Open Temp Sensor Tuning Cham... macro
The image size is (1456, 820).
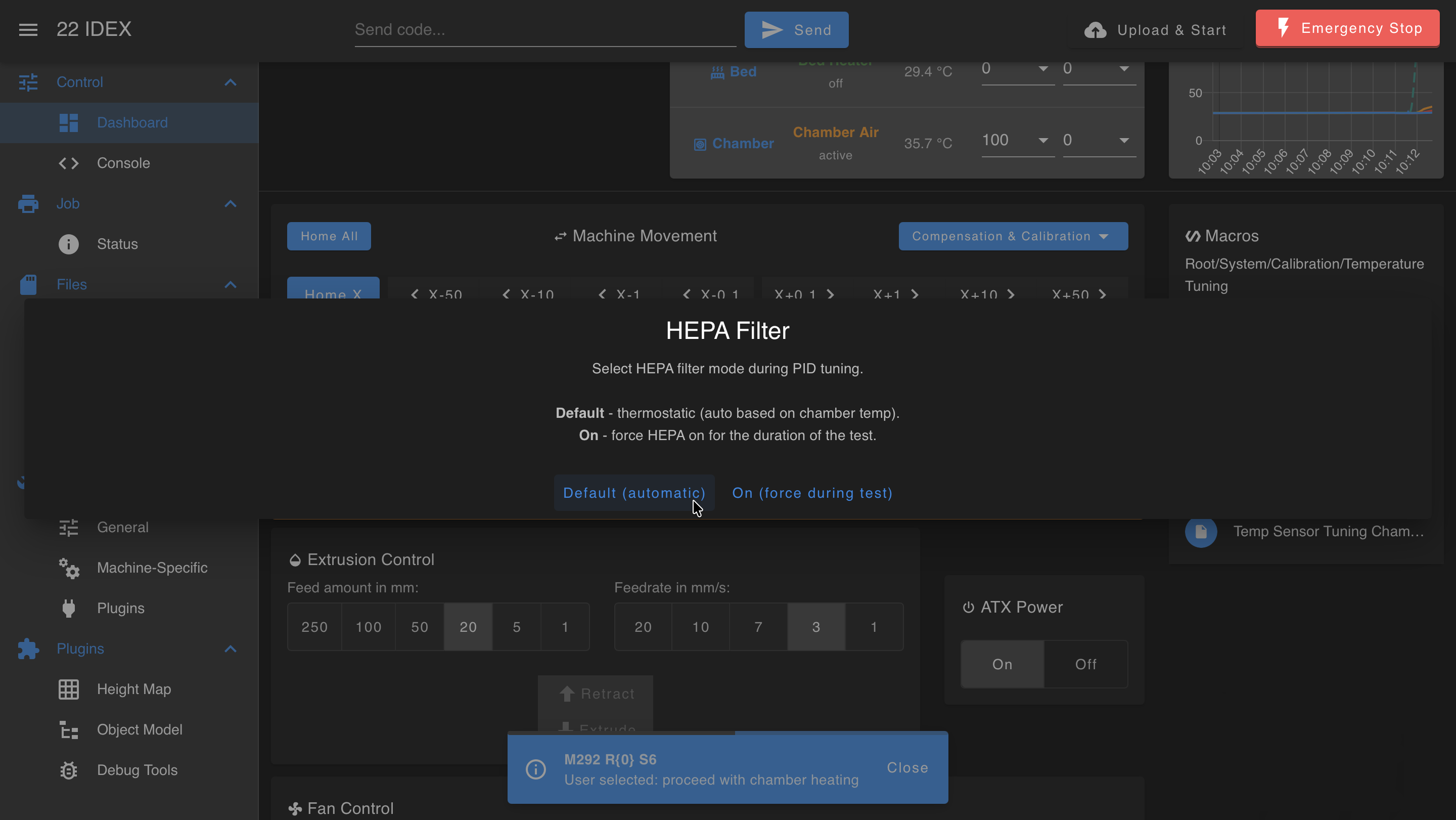click(x=1306, y=532)
